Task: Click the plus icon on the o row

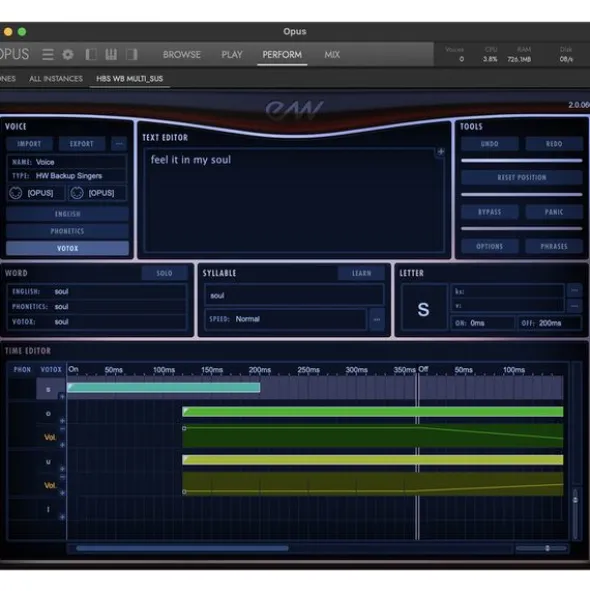Action: click(62, 421)
